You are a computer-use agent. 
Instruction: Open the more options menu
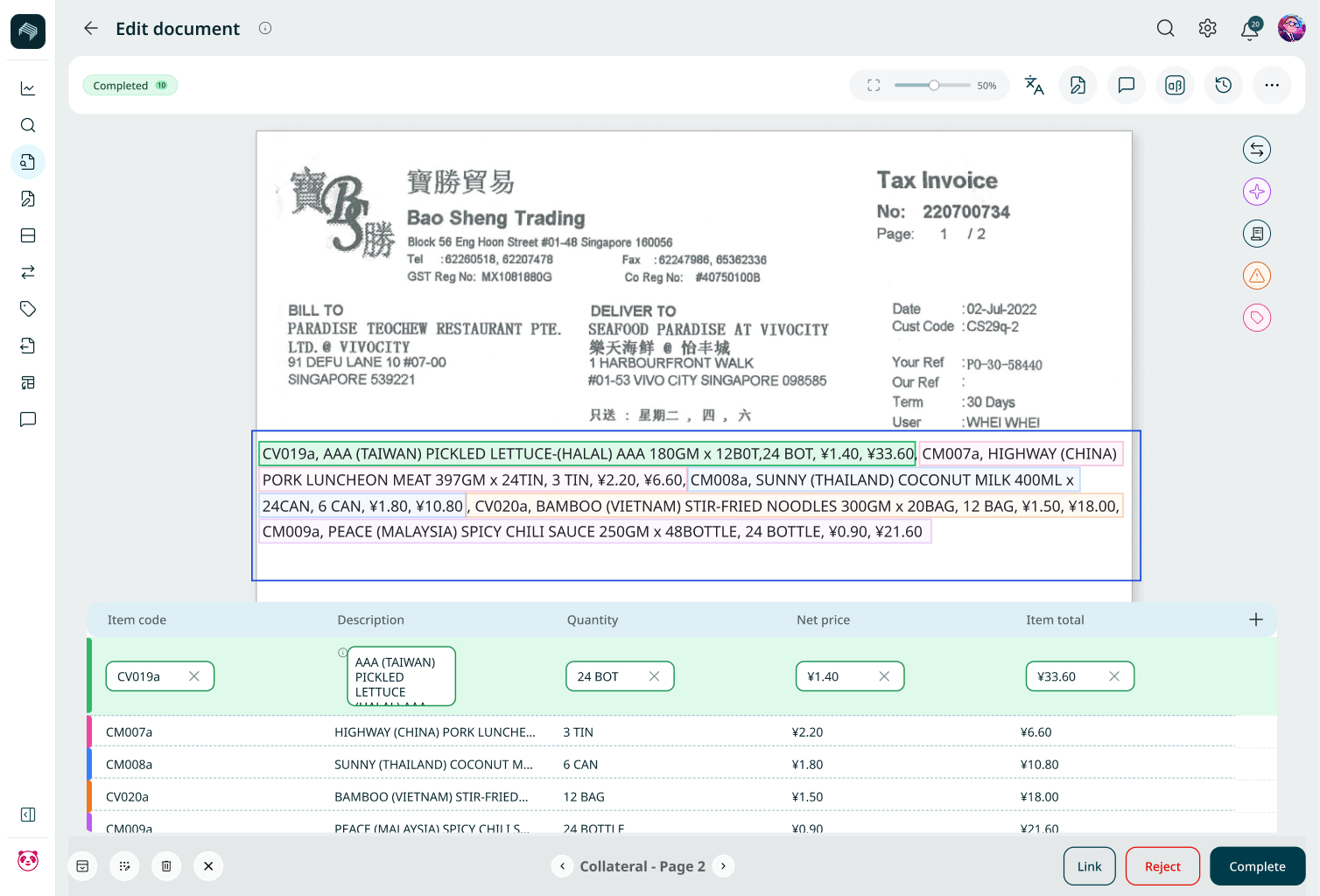coord(1272,85)
